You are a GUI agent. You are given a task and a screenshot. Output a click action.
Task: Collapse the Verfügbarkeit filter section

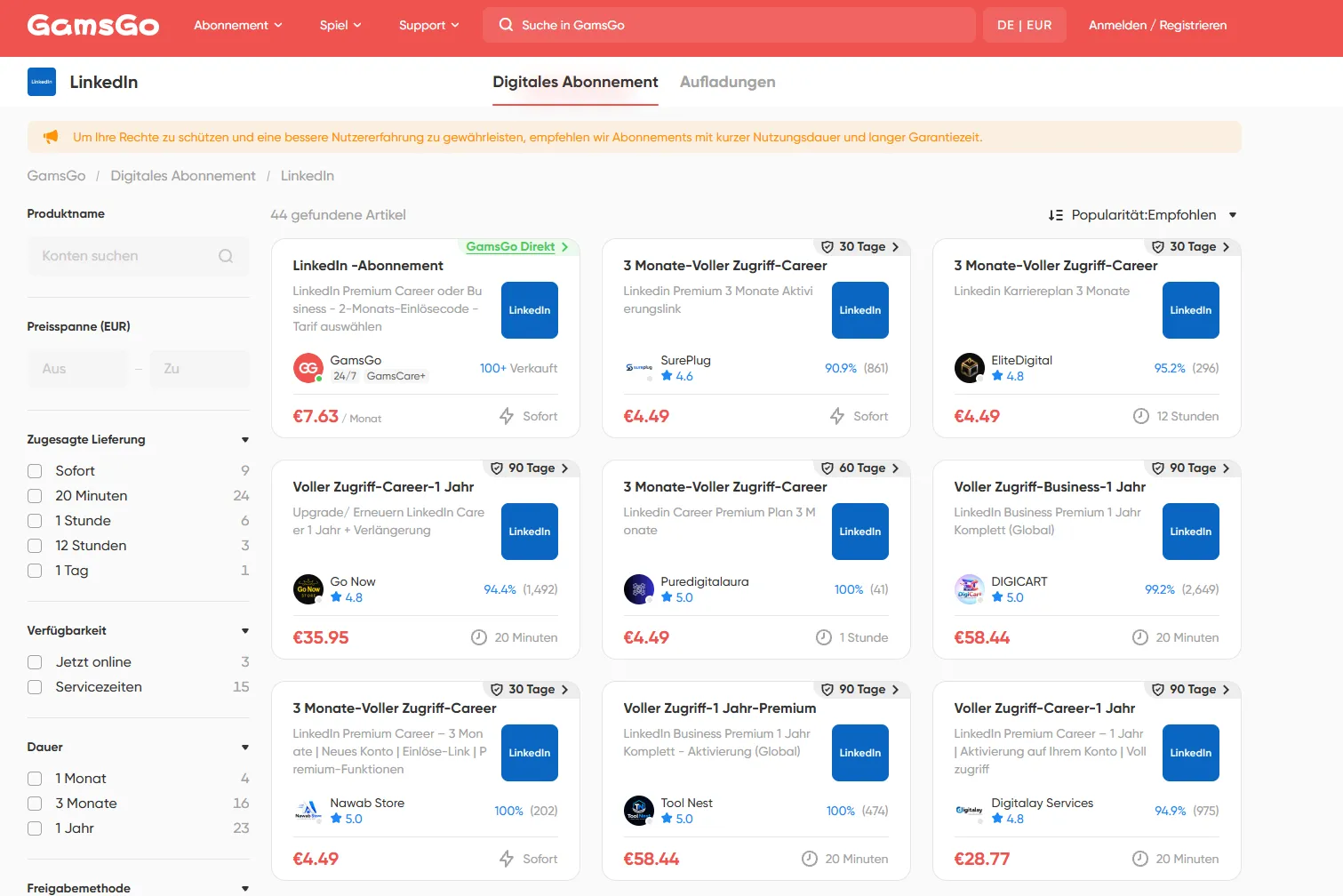coord(245,631)
